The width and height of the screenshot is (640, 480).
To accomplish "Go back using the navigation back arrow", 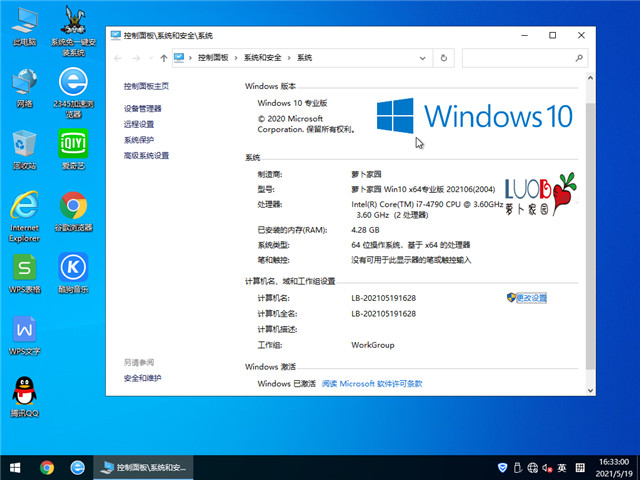I will pos(118,58).
